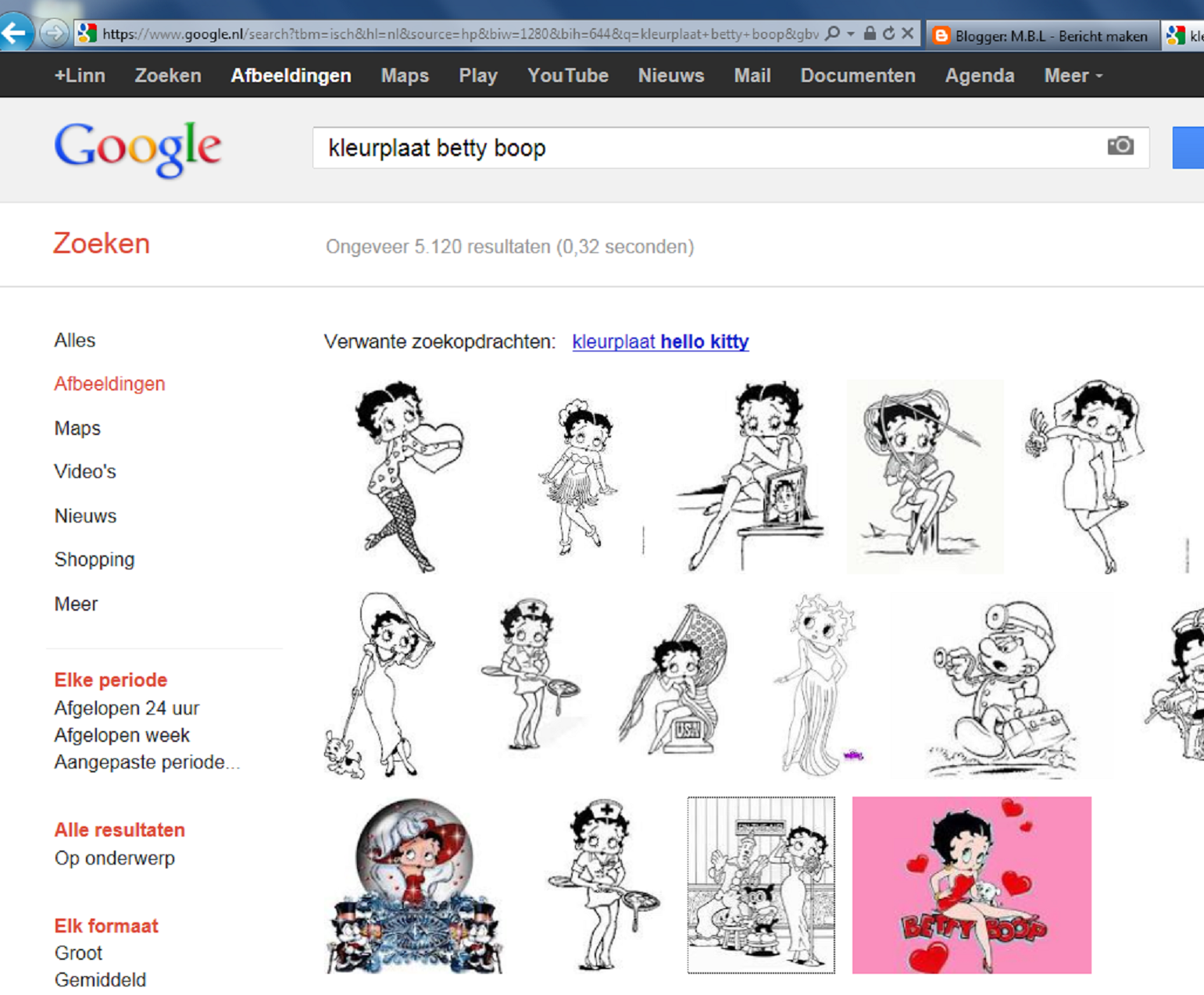Viewport: 1204px width, 995px height.
Task: Filter images by Groot size
Action: (x=78, y=953)
